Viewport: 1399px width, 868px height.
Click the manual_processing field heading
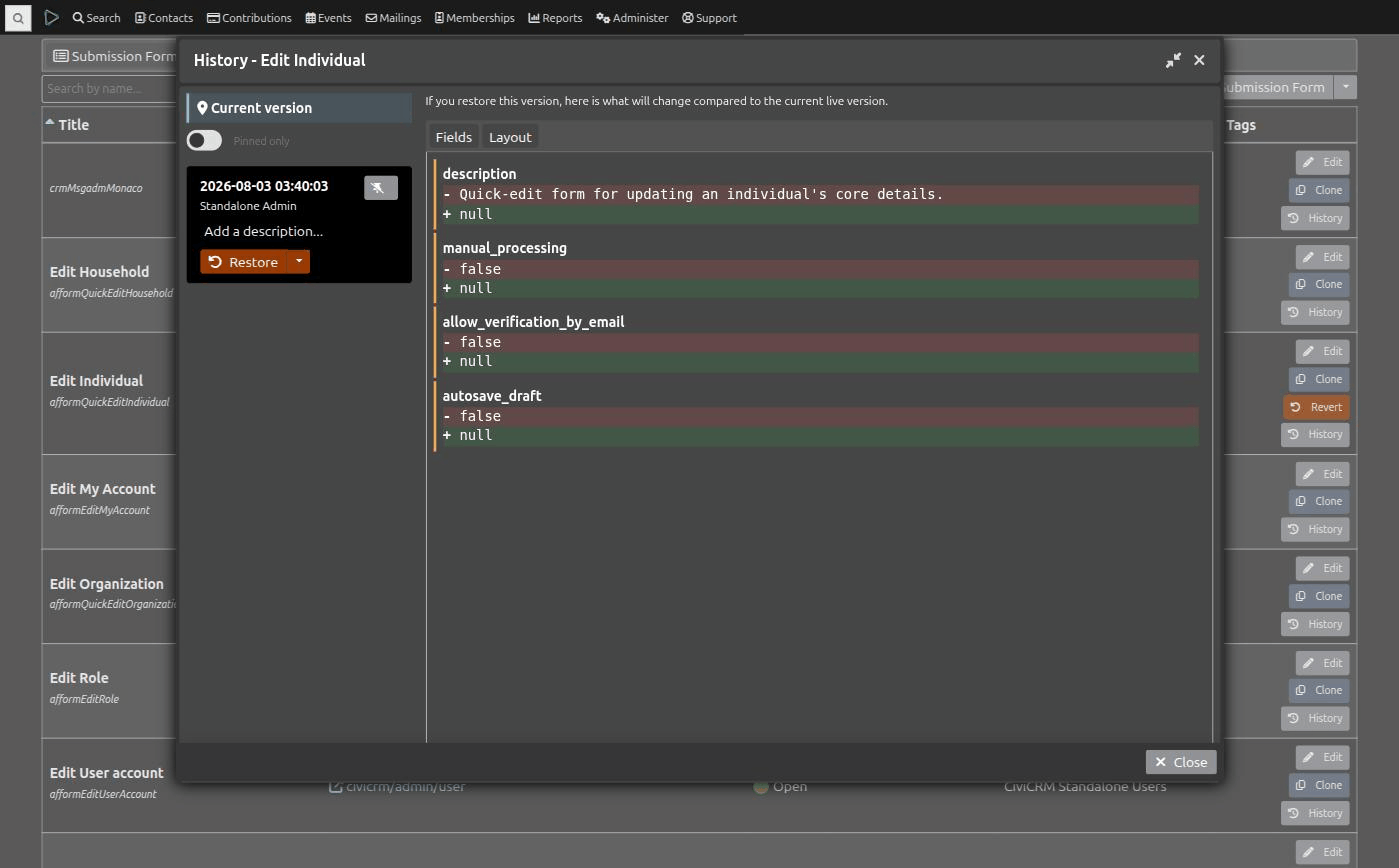pyautogui.click(x=504, y=248)
